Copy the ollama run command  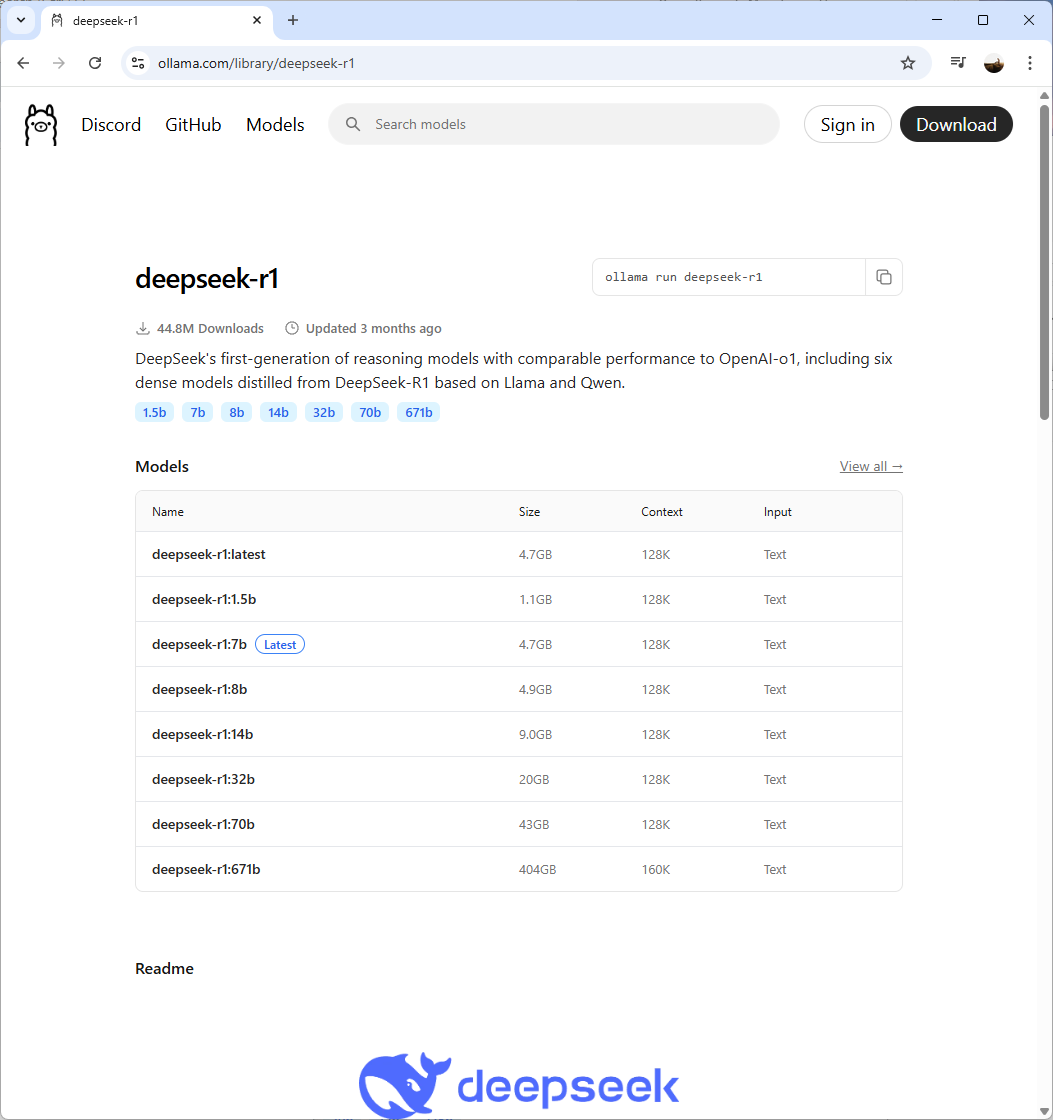(884, 277)
